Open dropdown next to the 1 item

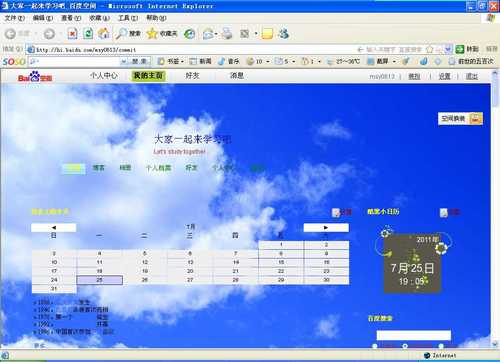point(319,62)
